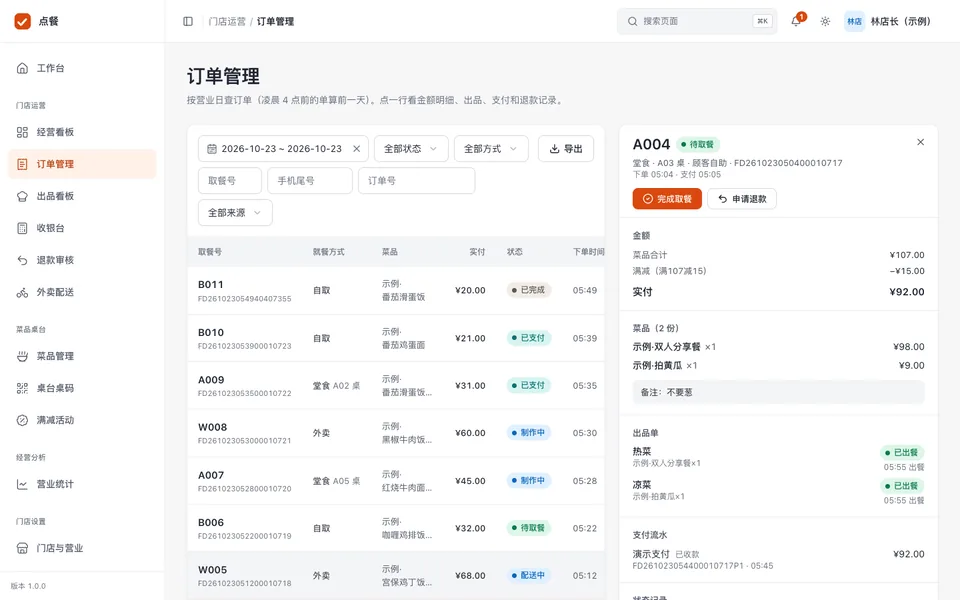Viewport: 960px width, 600px height.
Task: Open the date range picker 2026-10-23
Action: click(x=283, y=149)
